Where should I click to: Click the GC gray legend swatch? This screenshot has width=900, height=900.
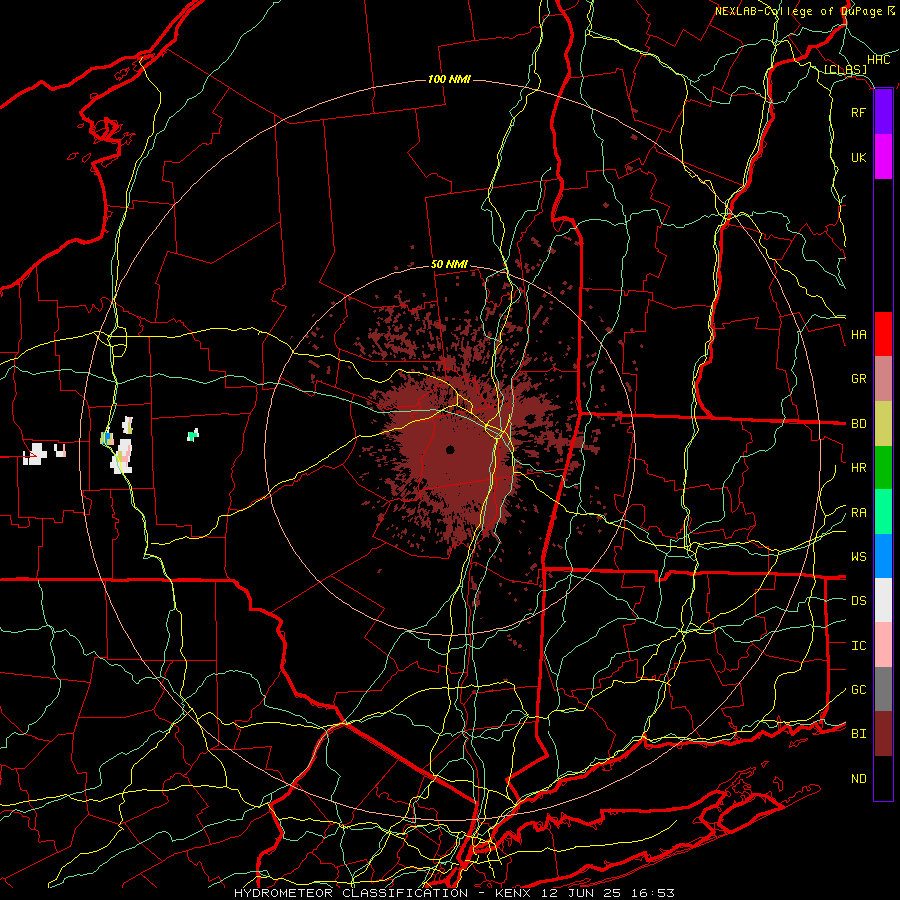tap(883, 689)
